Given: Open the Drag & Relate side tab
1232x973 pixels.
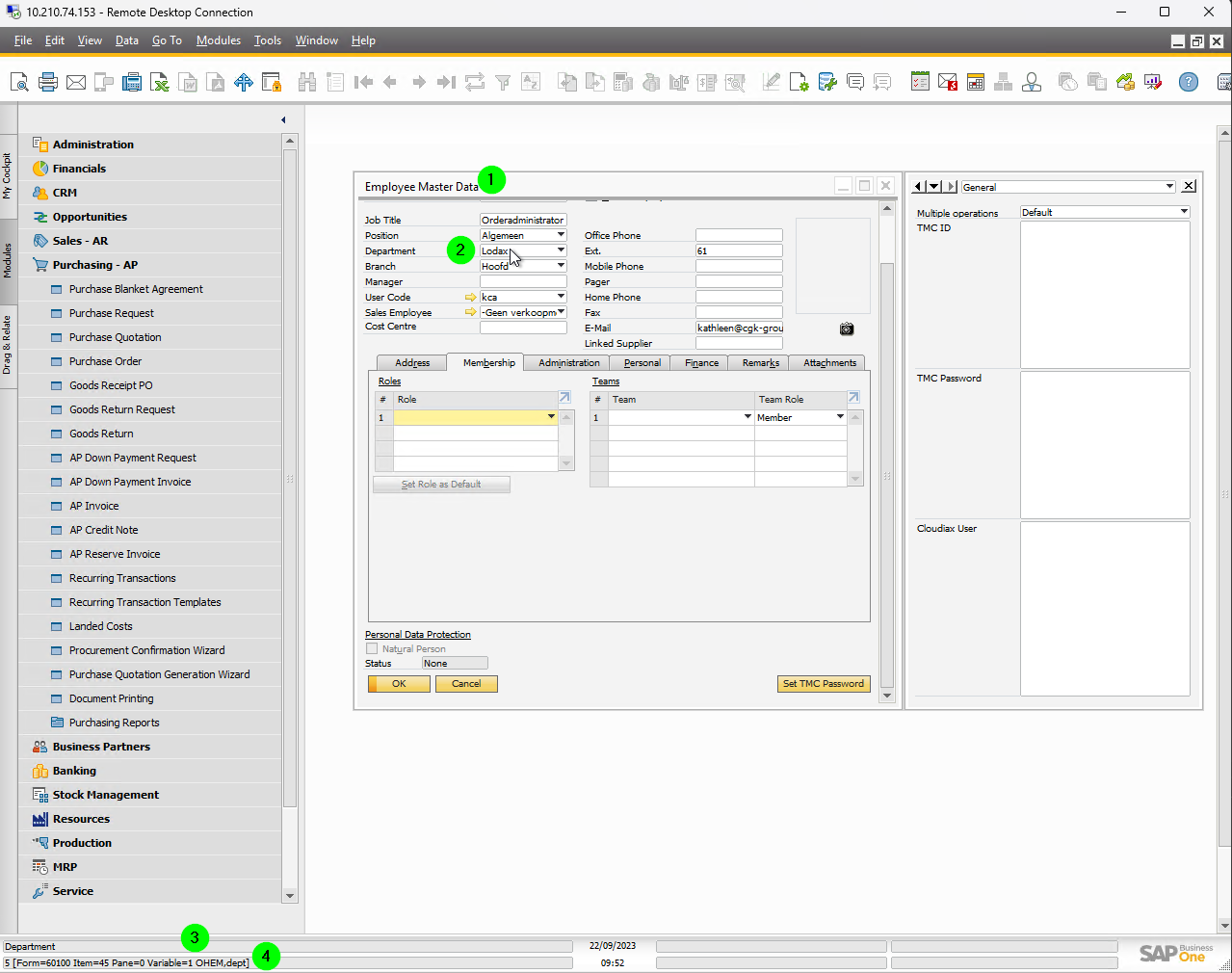Looking at the screenshot, I should point(8,345).
